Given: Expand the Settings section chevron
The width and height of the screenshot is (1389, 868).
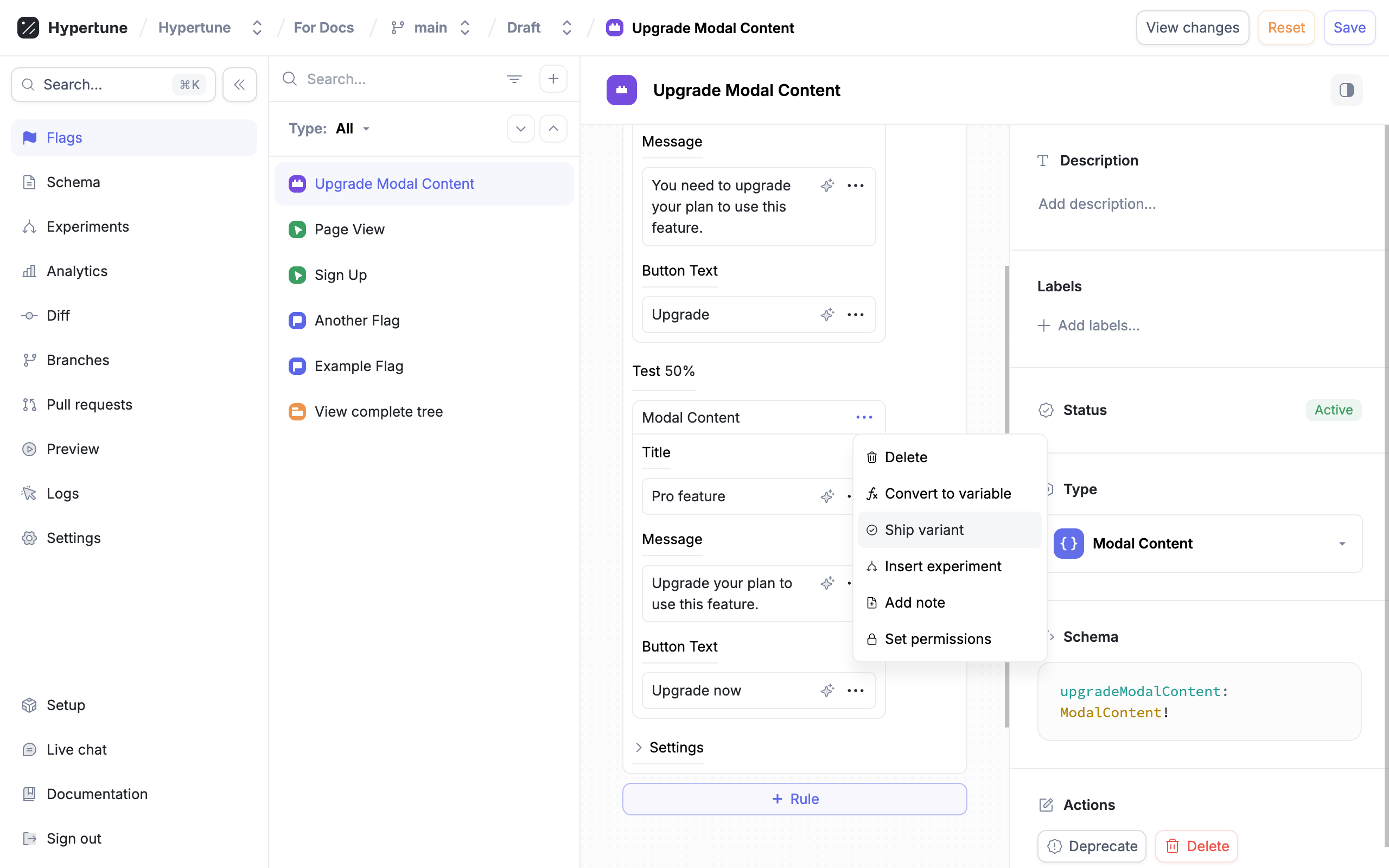Looking at the screenshot, I should 638,748.
